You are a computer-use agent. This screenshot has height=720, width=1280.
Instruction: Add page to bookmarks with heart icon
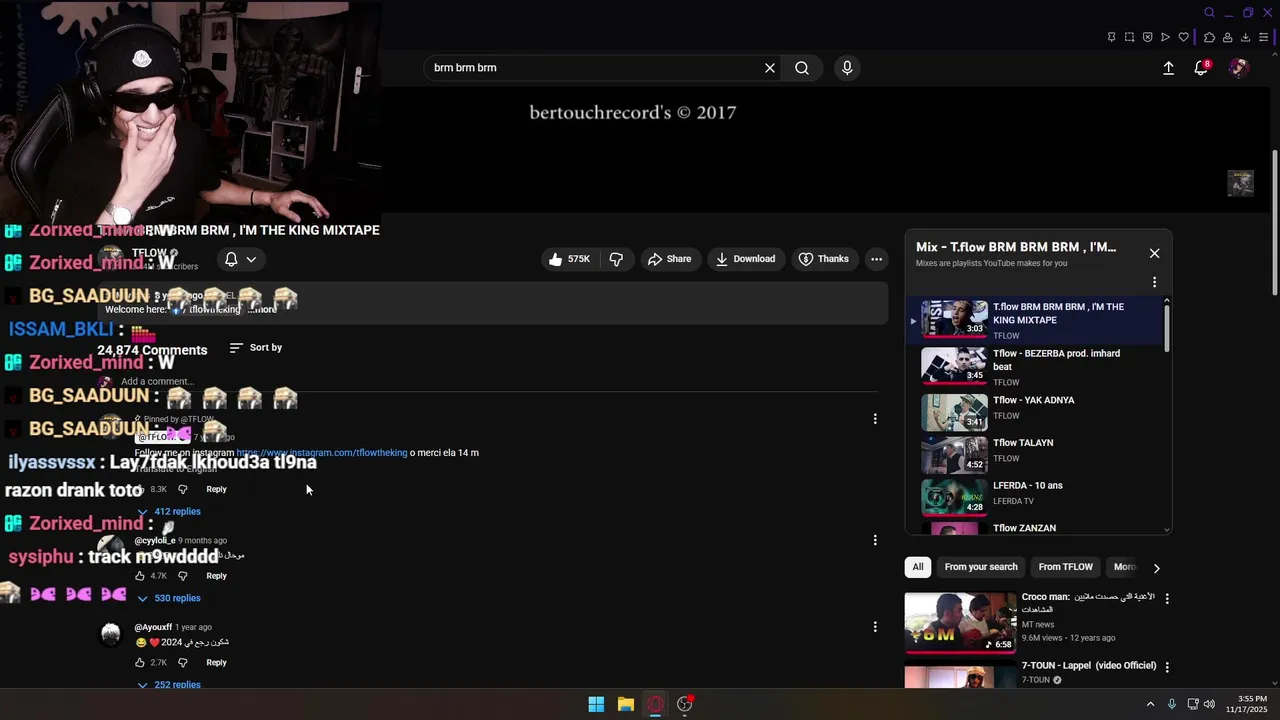1184,37
